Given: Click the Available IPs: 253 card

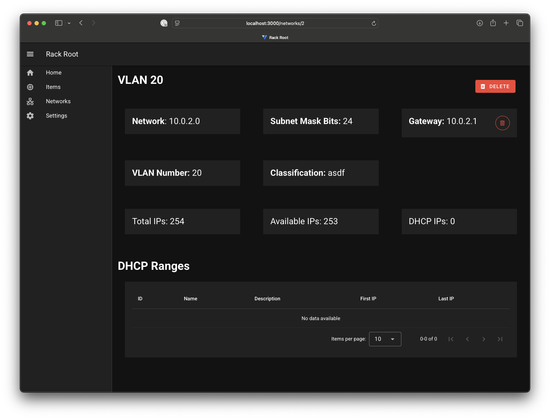Looking at the screenshot, I should pyautogui.click(x=321, y=221).
